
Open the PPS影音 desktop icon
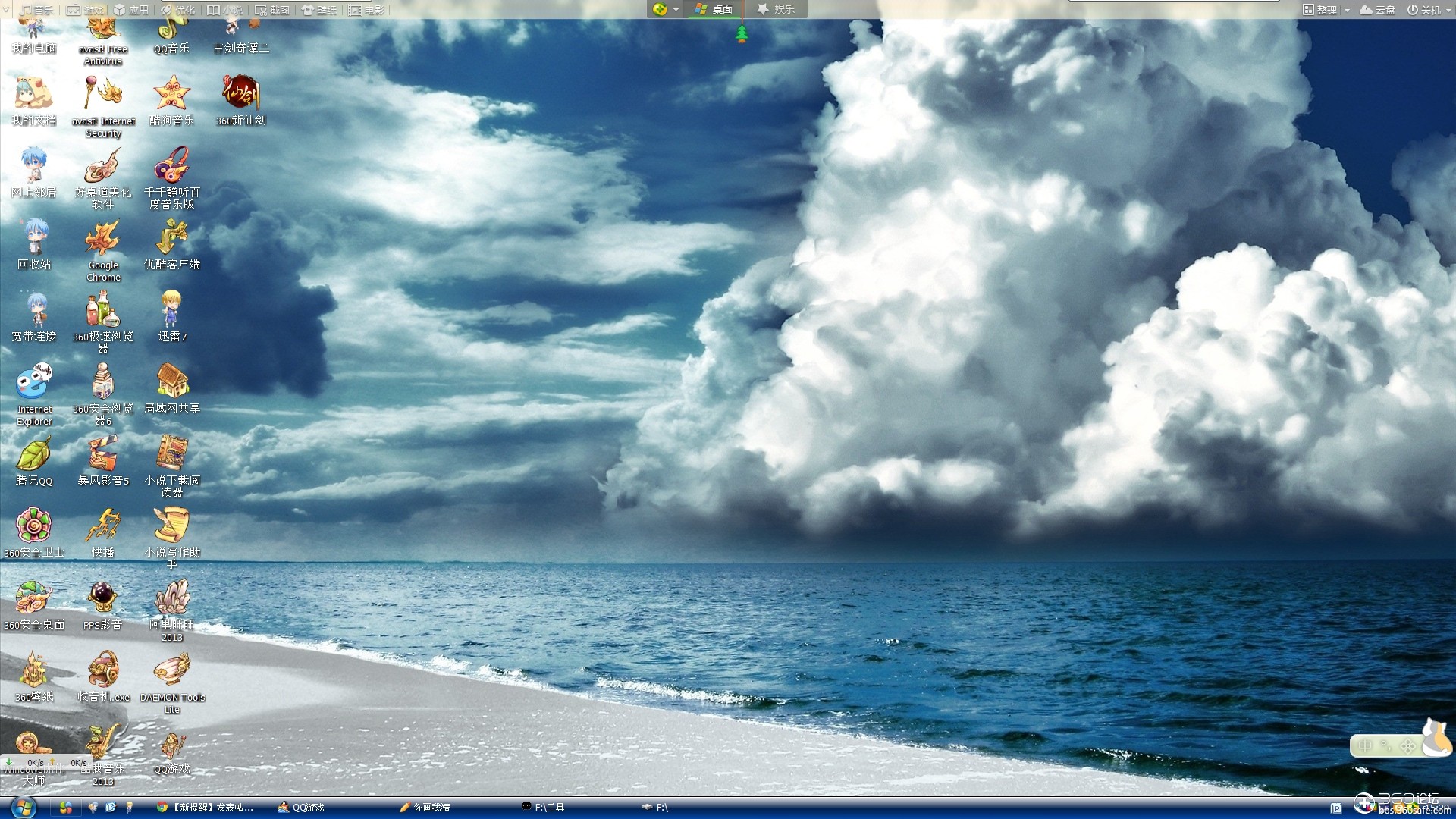coord(103,604)
